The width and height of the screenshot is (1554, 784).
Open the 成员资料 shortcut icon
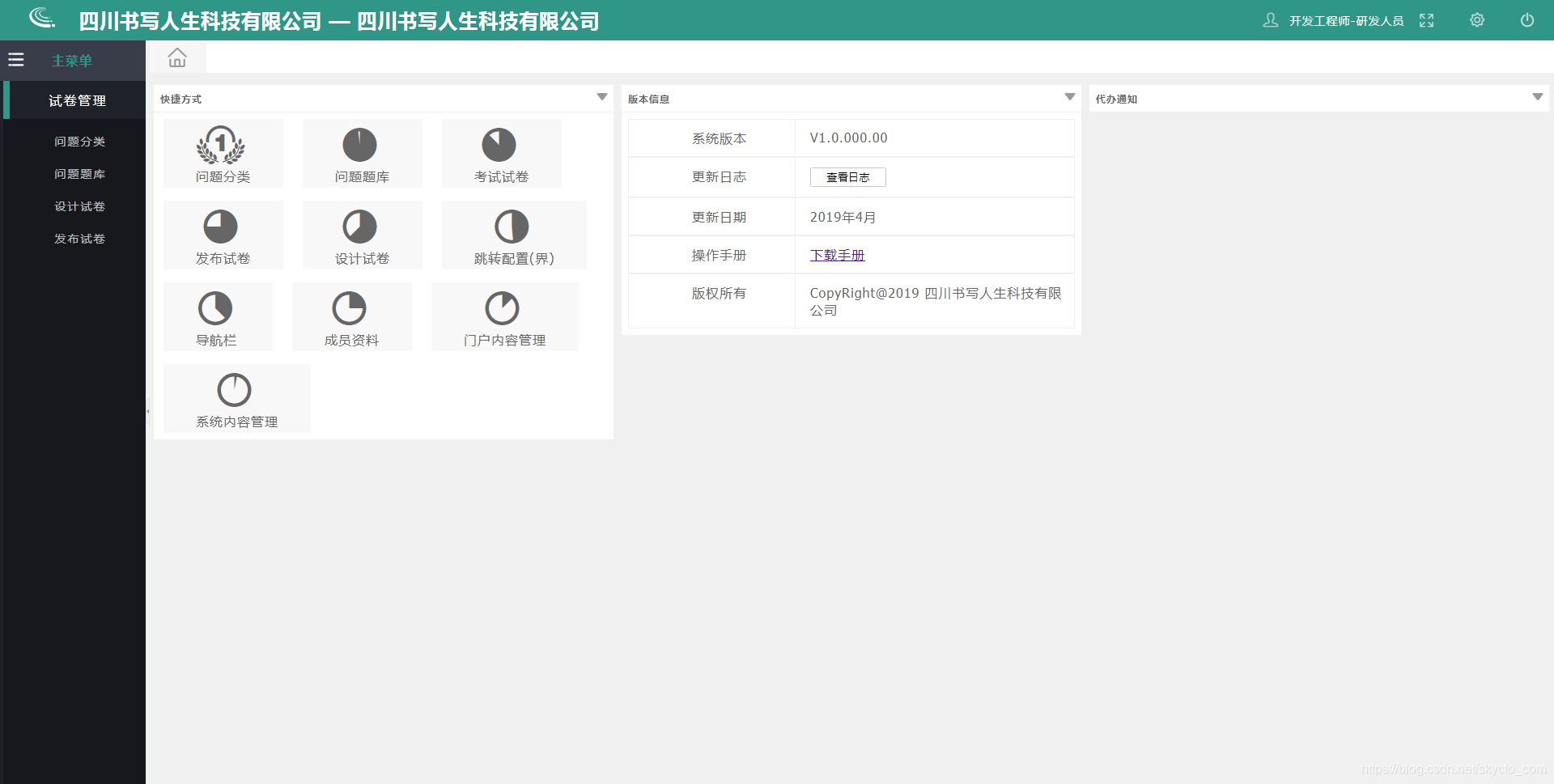click(x=350, y=308)
